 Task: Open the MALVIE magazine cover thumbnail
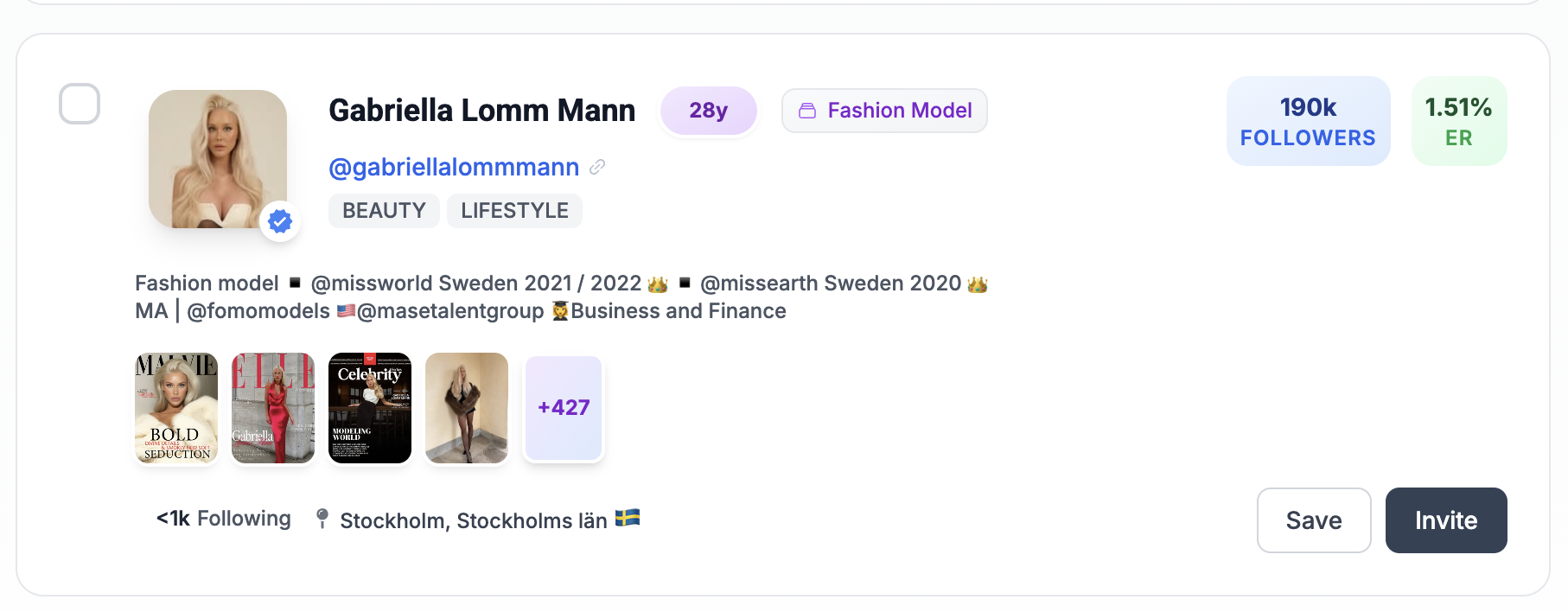point(175,407)
